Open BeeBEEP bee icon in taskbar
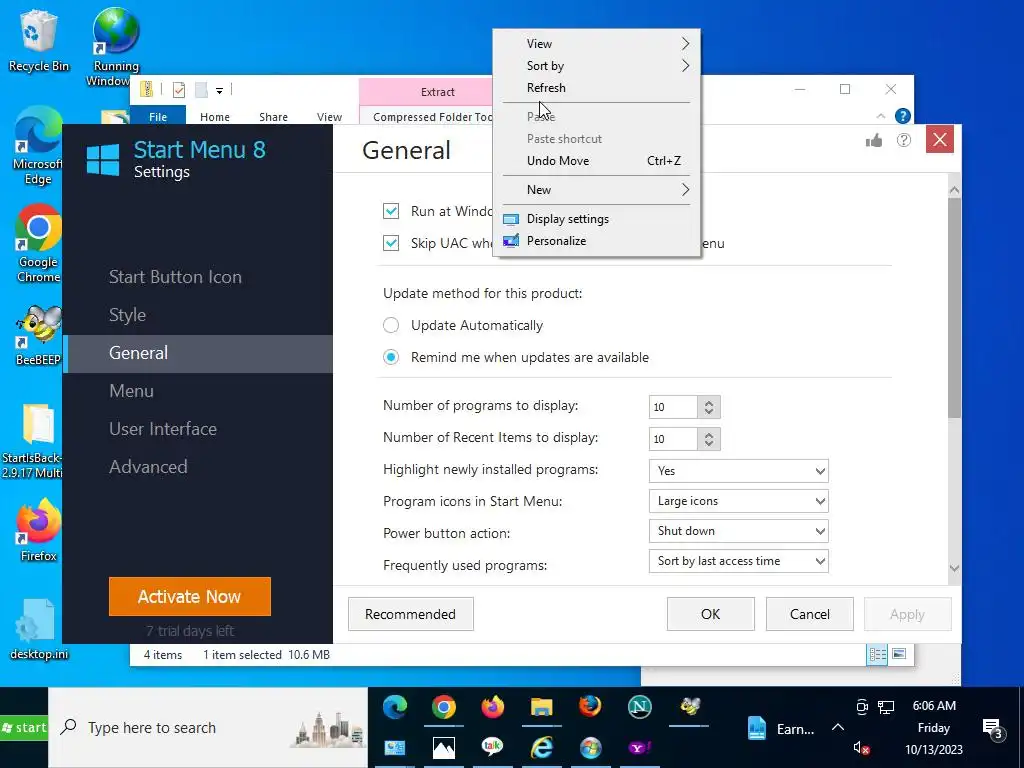The width and height of the screenshot is (1024, 768). (x=689, y=706)
